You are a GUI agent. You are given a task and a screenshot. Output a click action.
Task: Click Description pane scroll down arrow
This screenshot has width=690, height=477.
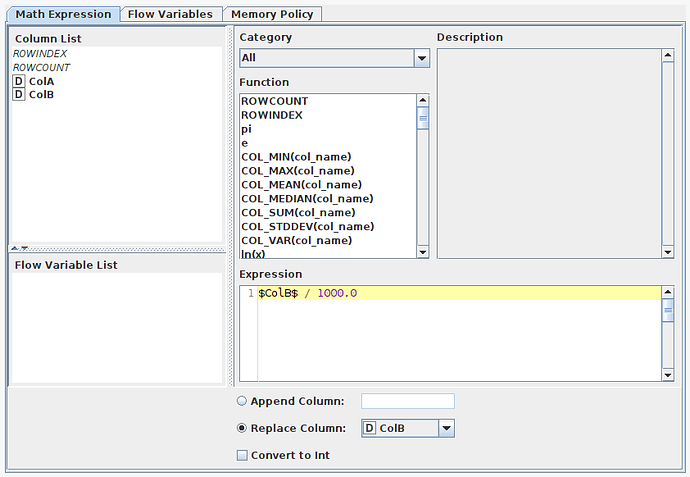[668, 252]
